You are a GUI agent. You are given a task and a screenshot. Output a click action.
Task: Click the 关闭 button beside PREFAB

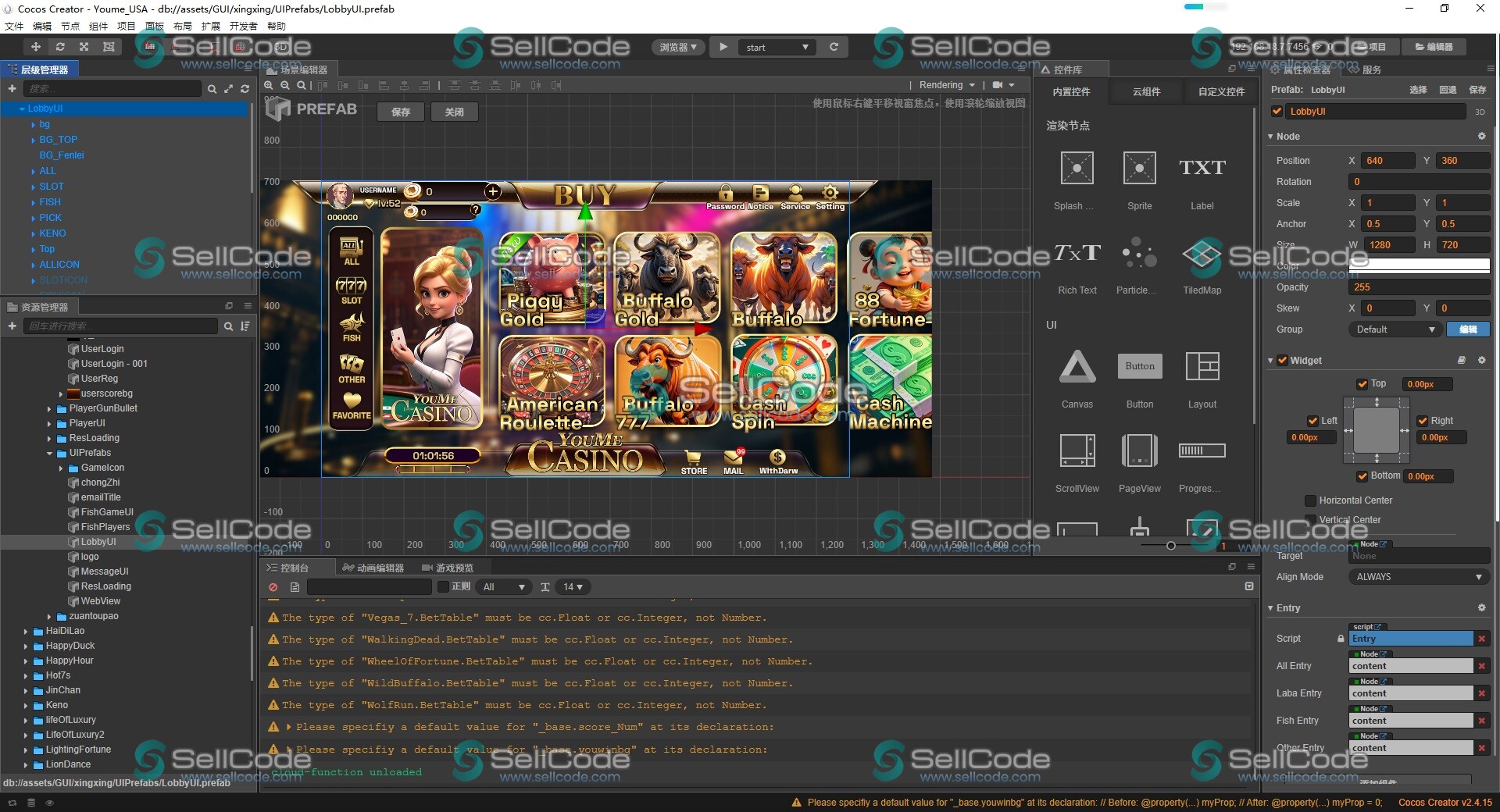point(454,112)
